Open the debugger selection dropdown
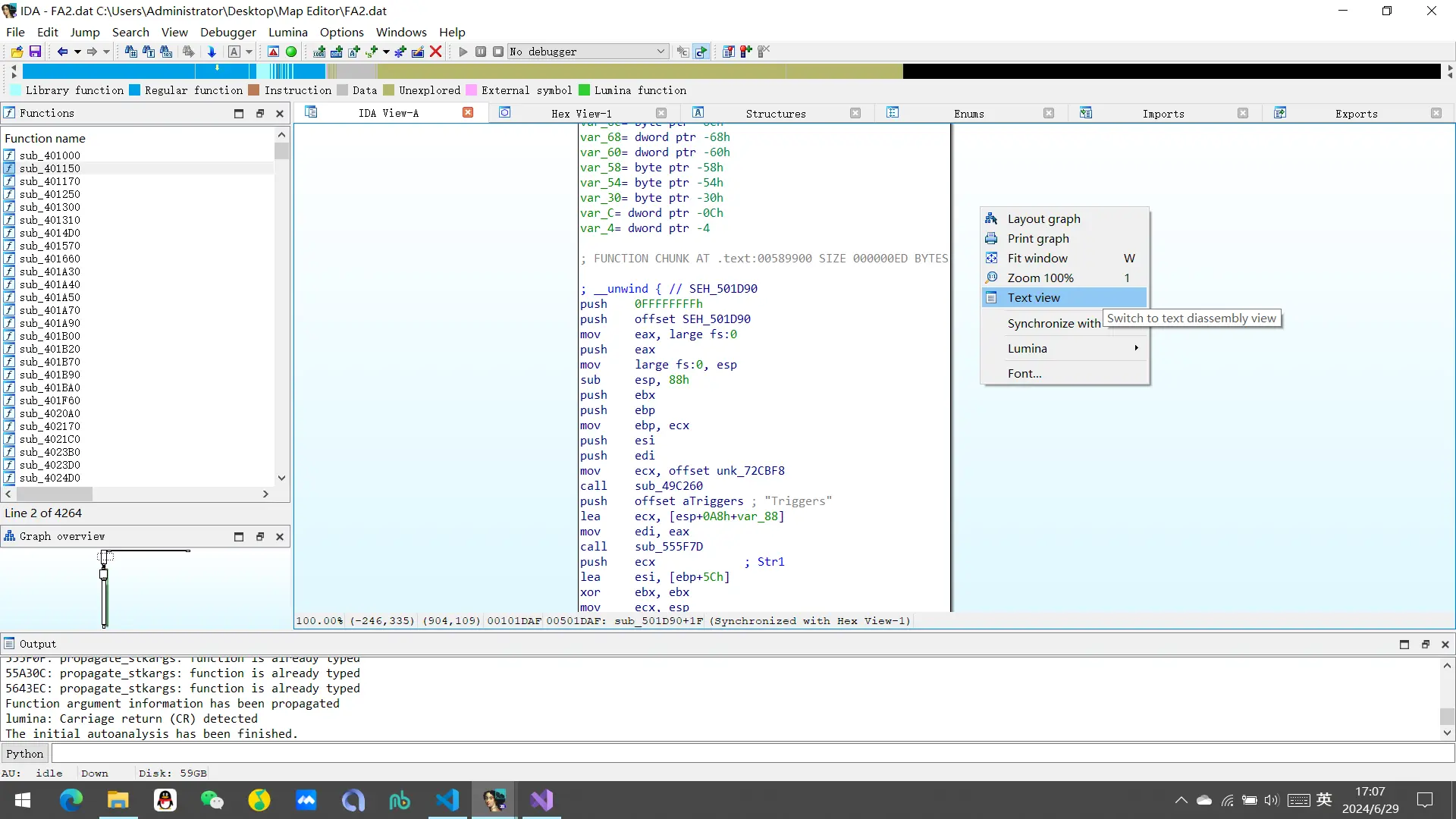The width and height of the screenshot is (1456, 819). click(x=661, y=52)
